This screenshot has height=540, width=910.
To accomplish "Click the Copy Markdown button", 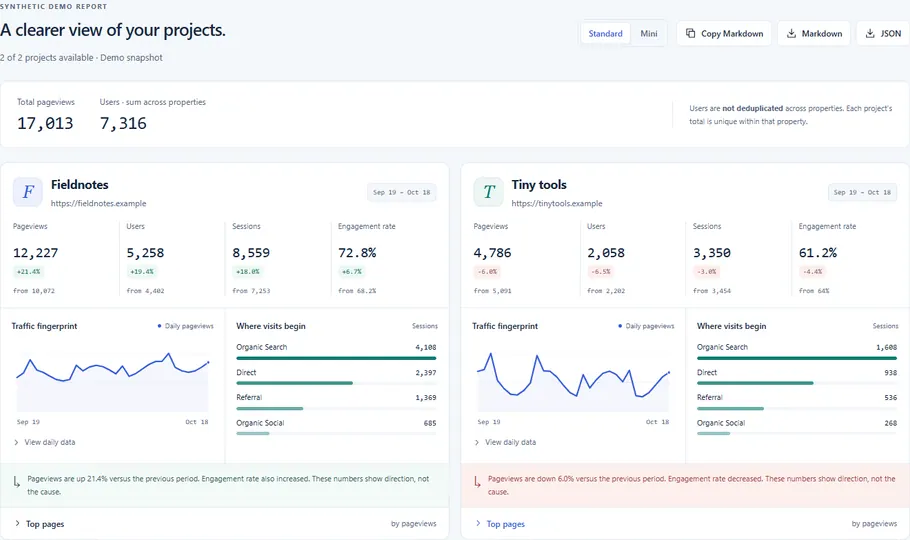I will click(724, 34).
